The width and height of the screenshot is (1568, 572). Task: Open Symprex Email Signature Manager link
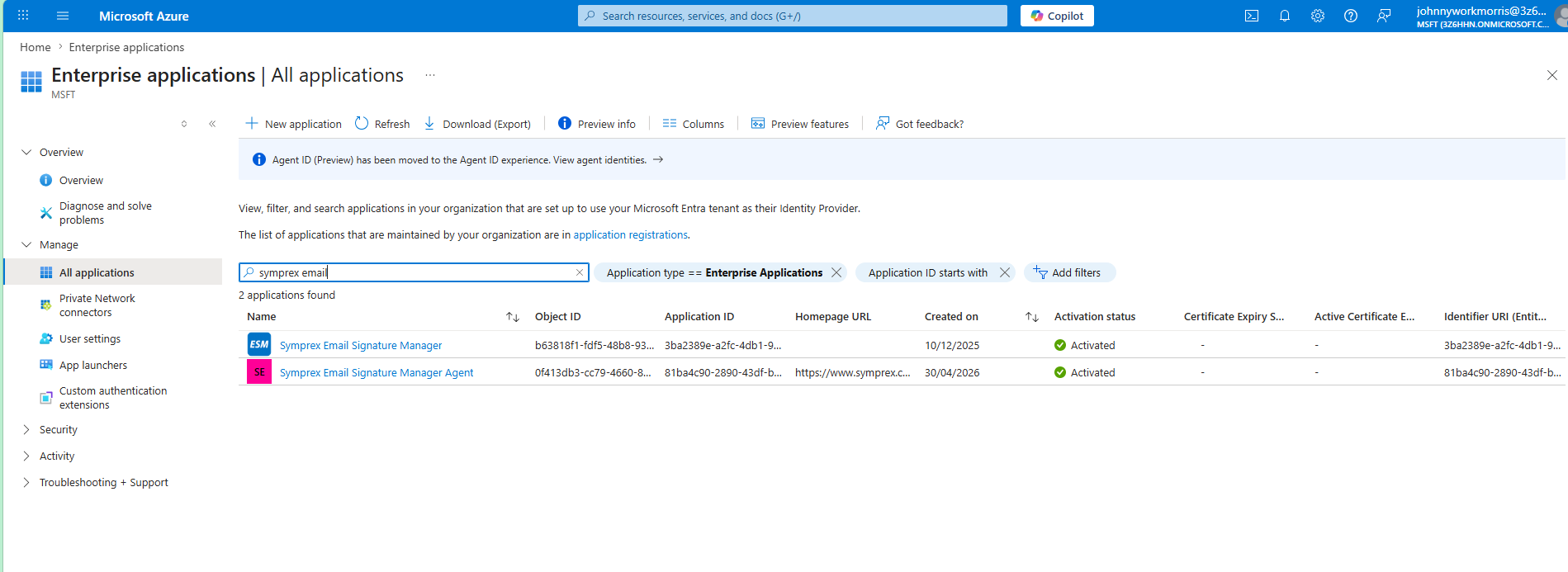pos(361,345)
